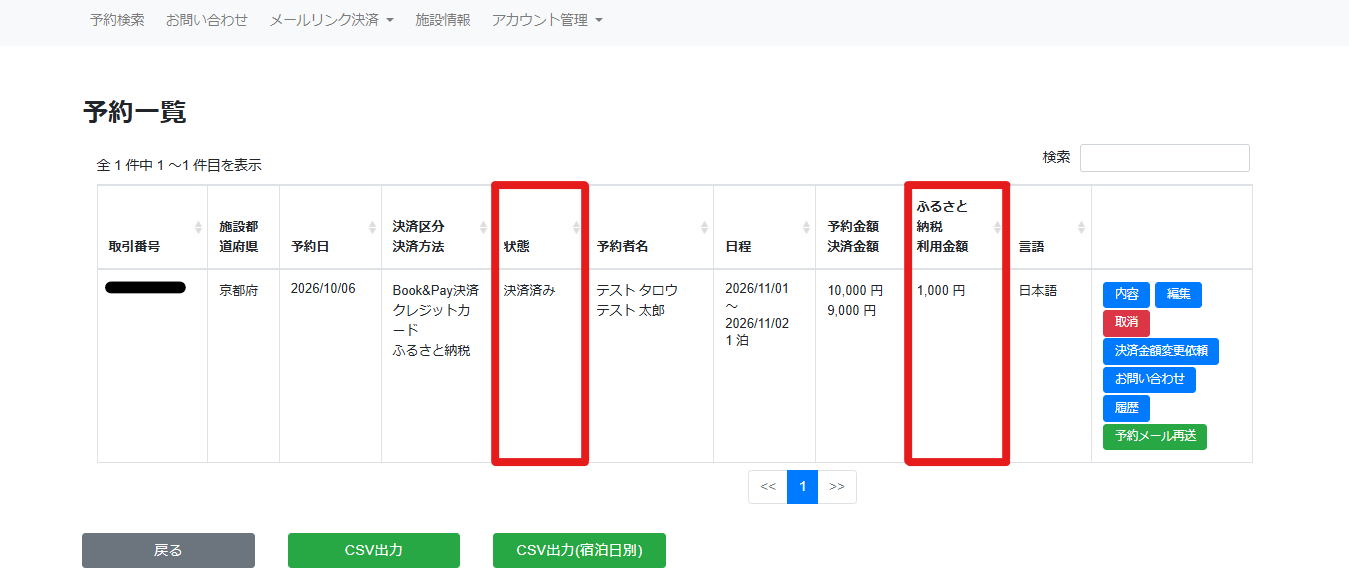The image size is (1349, 584).
Task: Expand the アカウント管理 dropdown menu
Action: pyautogui.click(x=547, y=20)
